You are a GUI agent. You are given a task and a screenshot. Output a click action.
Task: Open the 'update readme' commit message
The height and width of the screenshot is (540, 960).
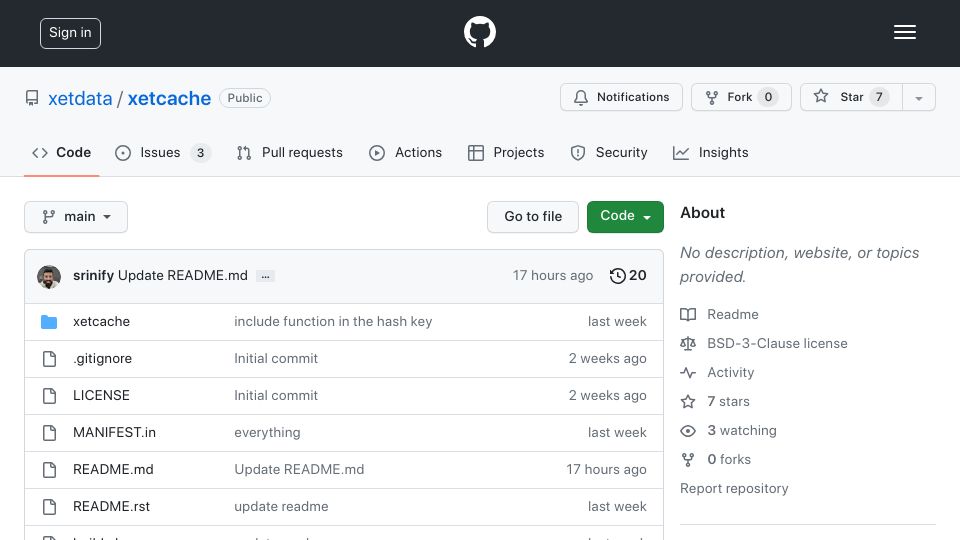coord(281,507)
